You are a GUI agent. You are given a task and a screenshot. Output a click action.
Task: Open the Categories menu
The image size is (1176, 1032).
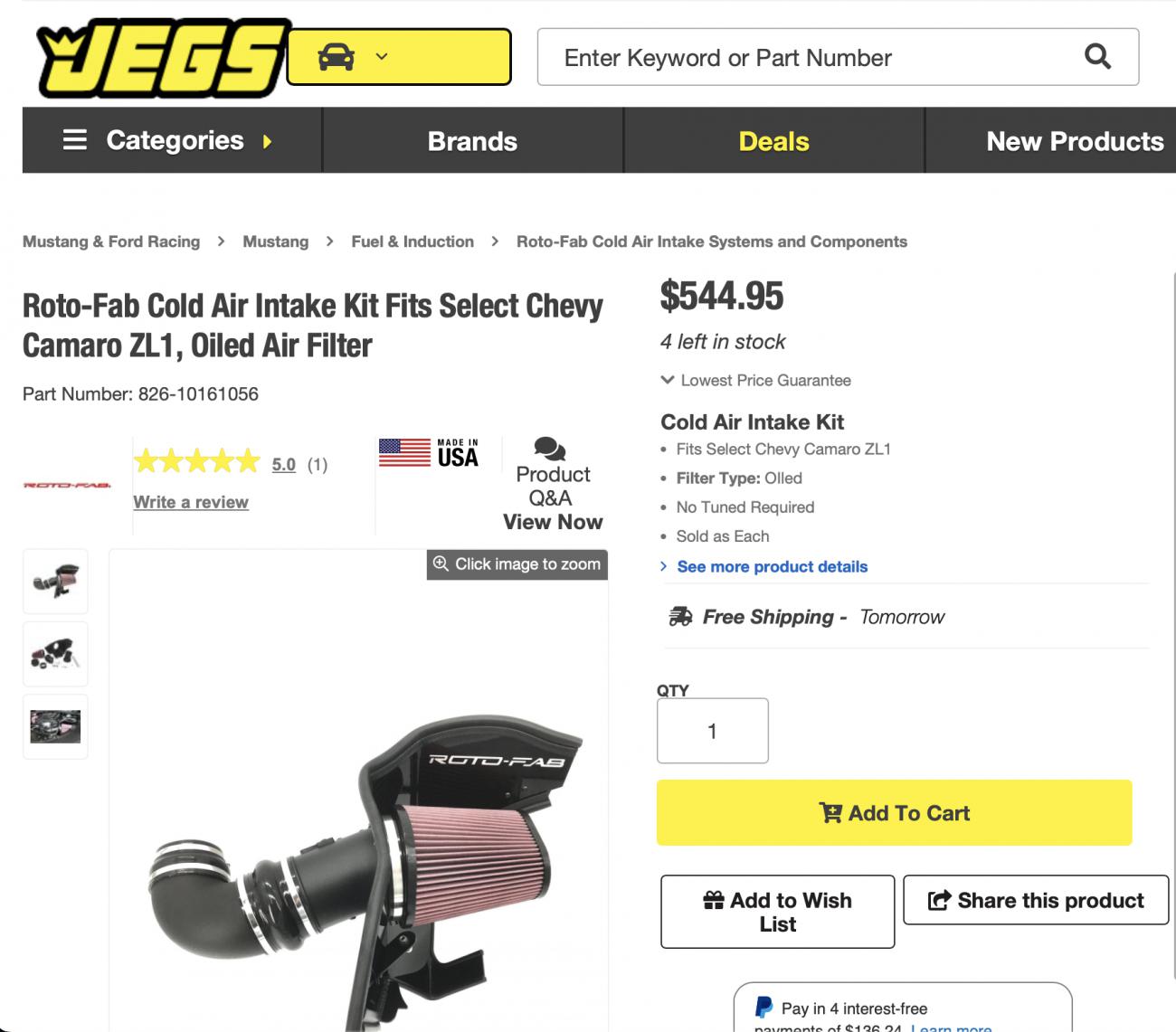pos(169,140)
